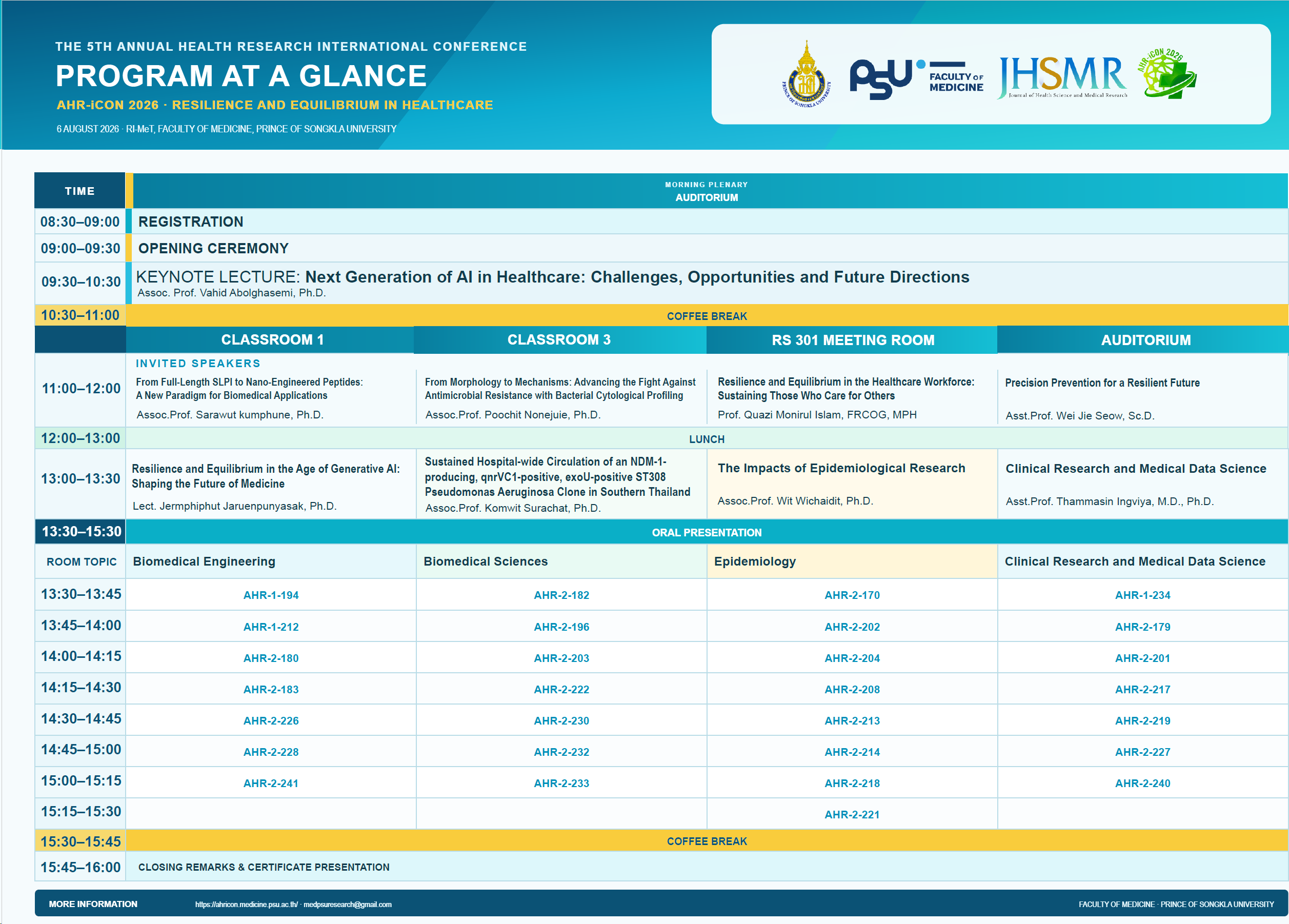Click the TIME column header
1289x924 pixels.
coord(79,191)
